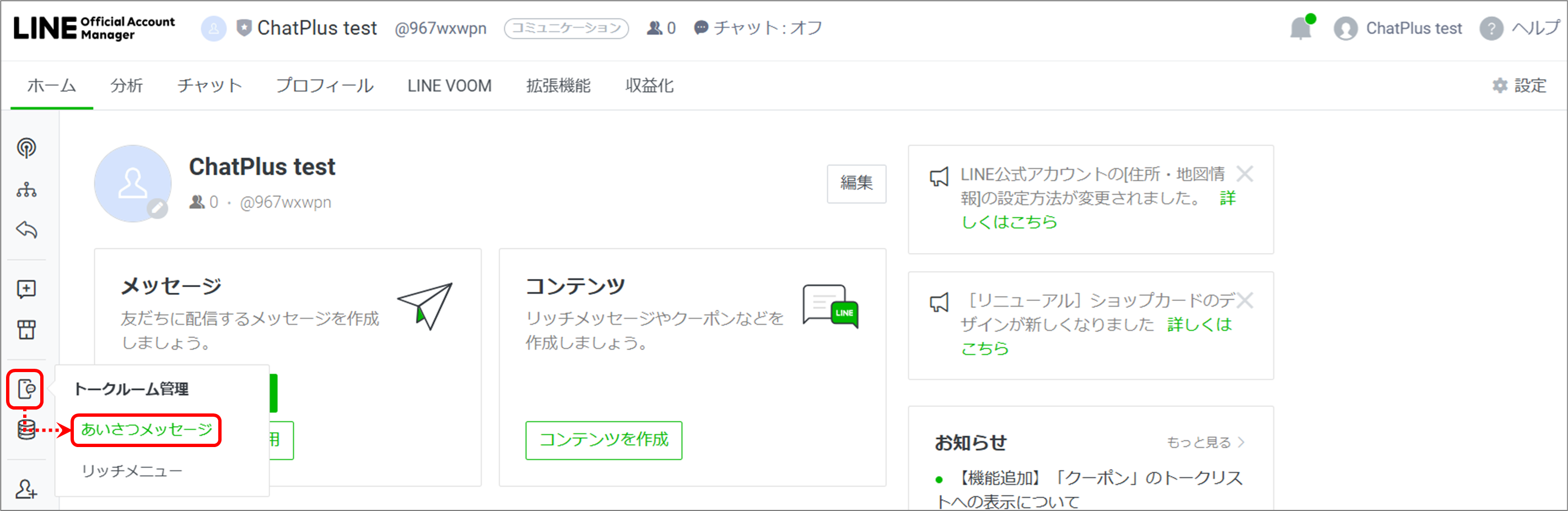Switch to the 拡張機能 tab
1568x511 pixels.
[x=558, y=86]
